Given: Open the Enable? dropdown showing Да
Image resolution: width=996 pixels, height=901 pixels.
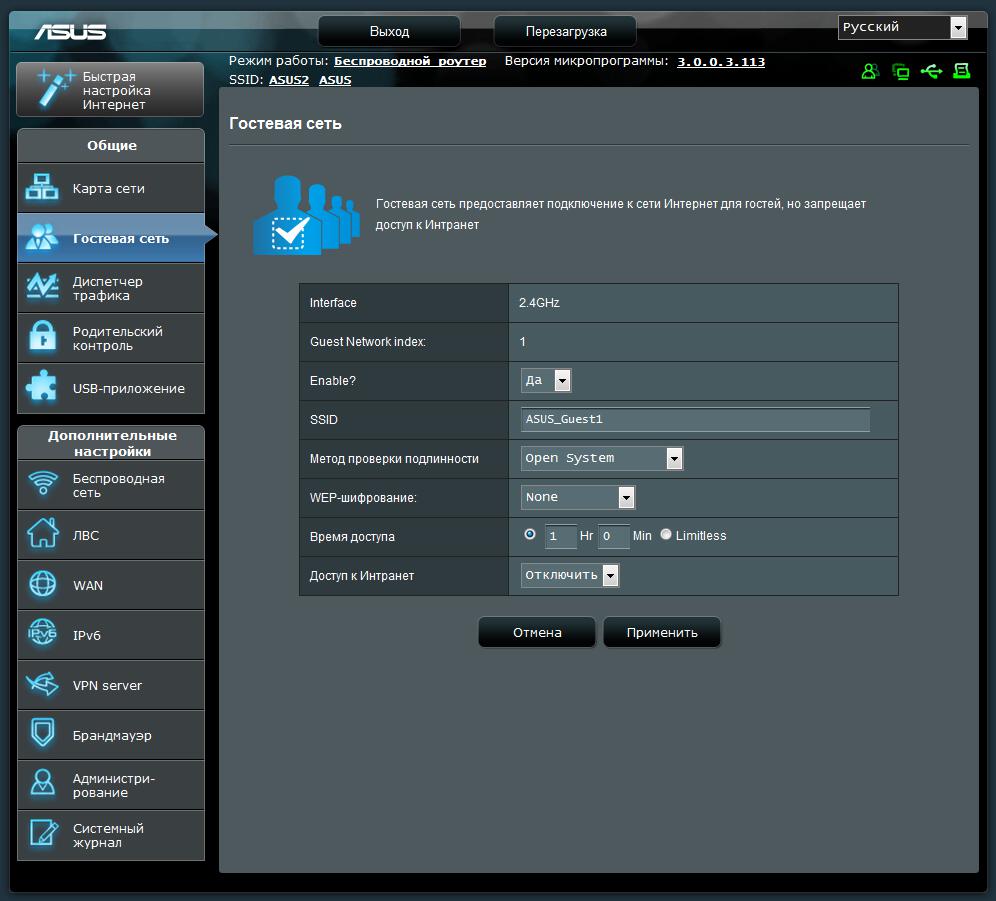Looking at the screenshot, I should 546,381.
